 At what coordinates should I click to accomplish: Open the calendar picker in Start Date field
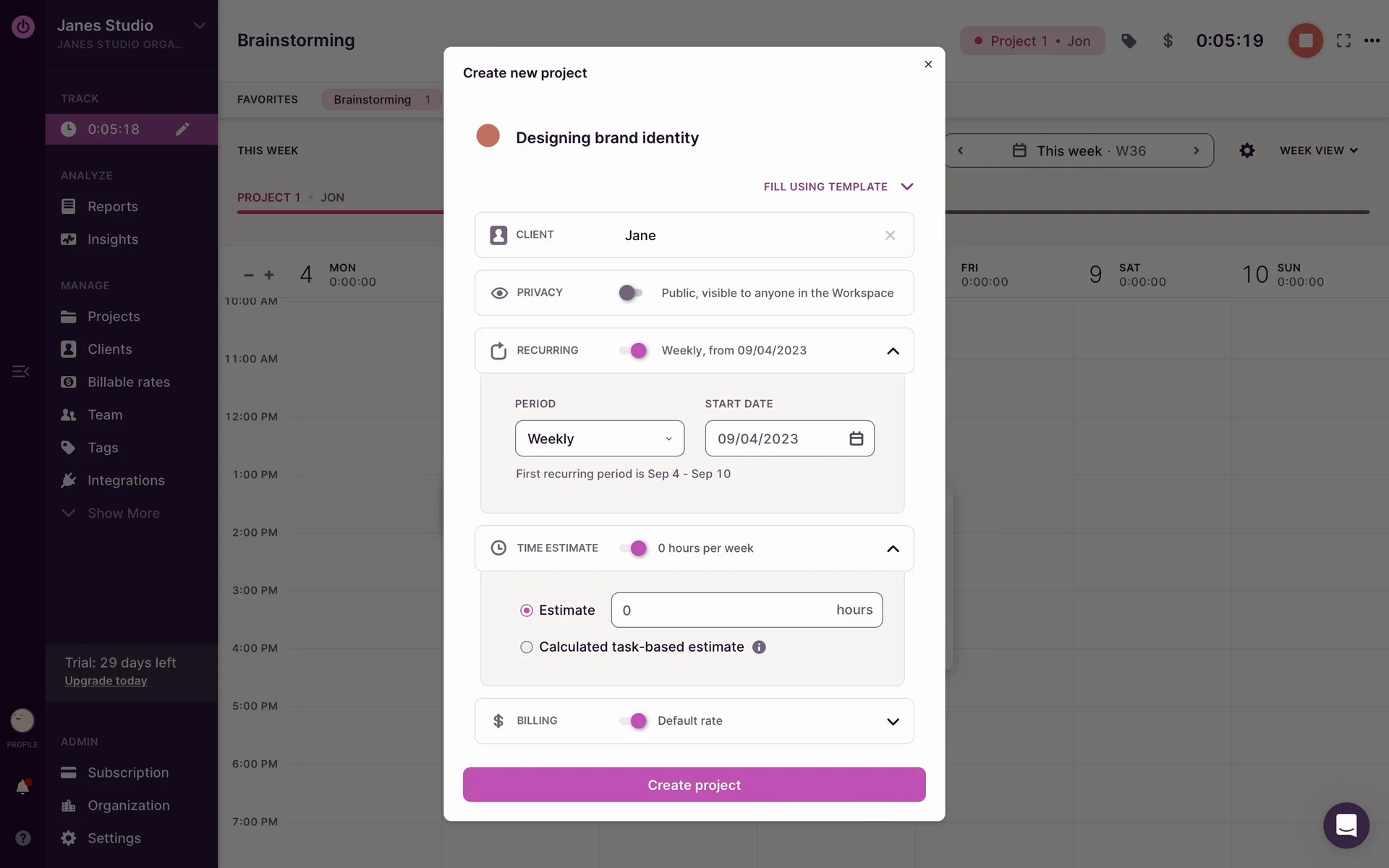(x=856, y=439)
